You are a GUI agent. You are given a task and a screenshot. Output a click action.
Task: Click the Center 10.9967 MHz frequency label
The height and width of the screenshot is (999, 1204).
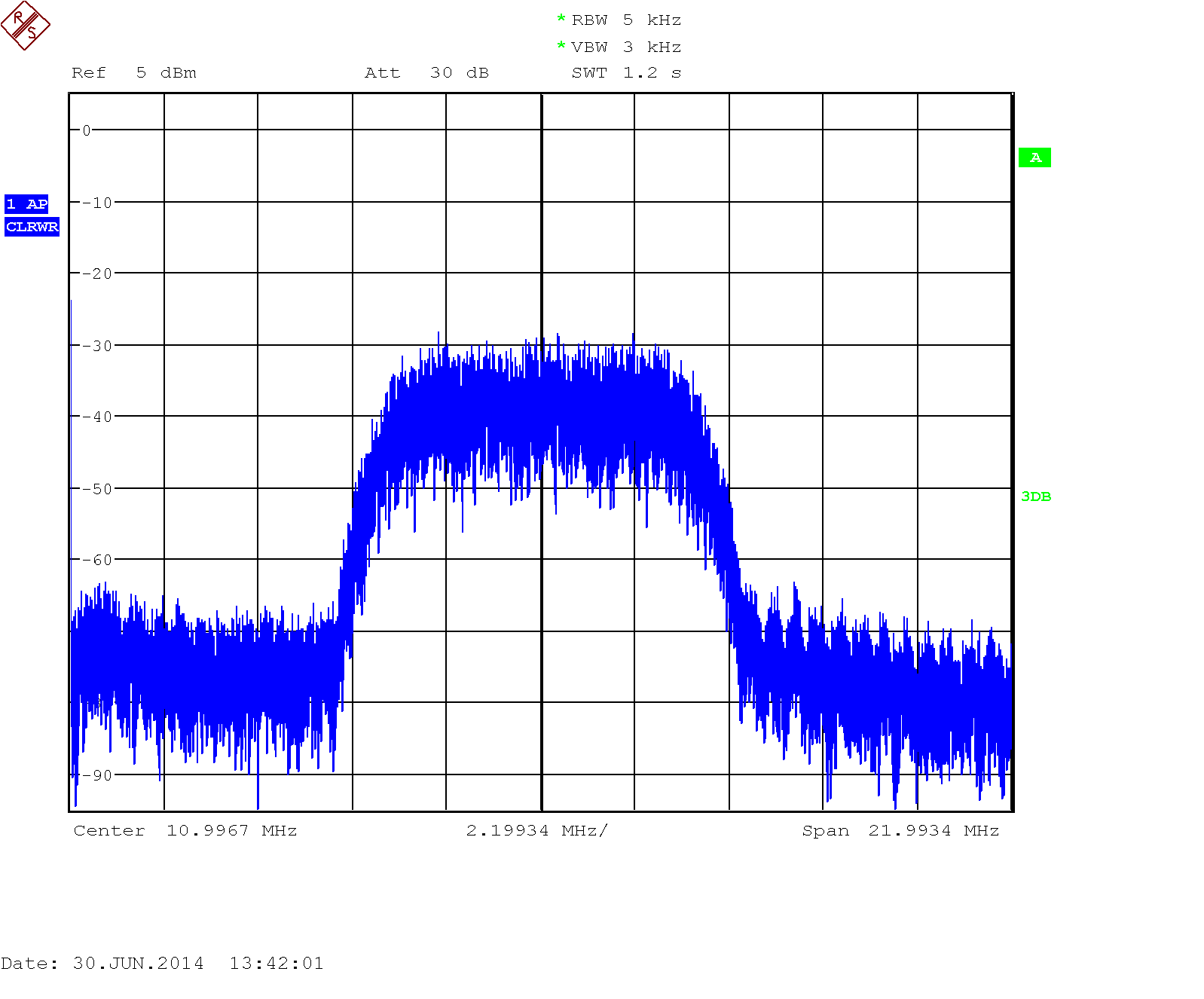(185, 831)
